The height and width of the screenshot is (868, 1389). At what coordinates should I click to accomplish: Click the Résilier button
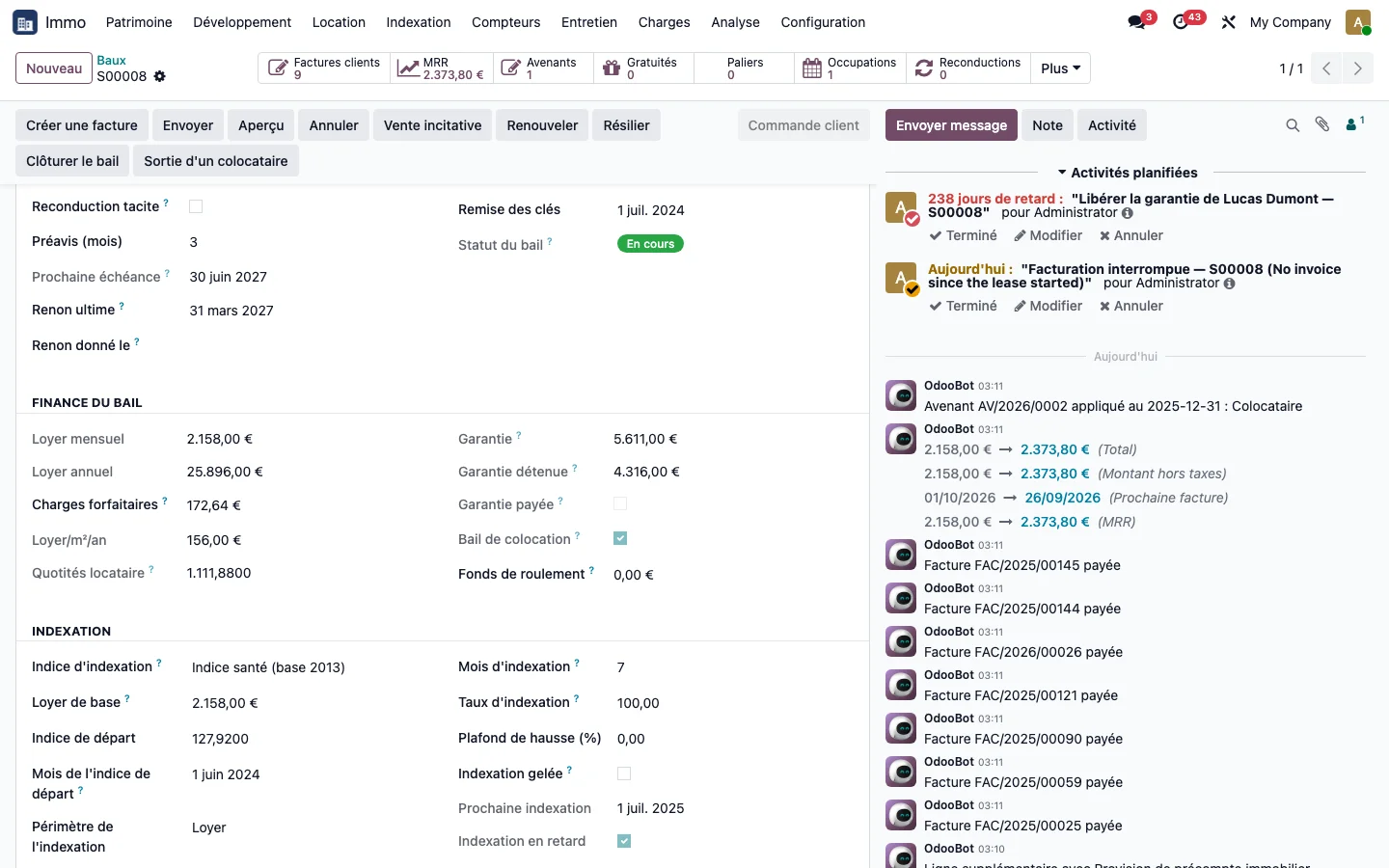(x=626, y=125)
